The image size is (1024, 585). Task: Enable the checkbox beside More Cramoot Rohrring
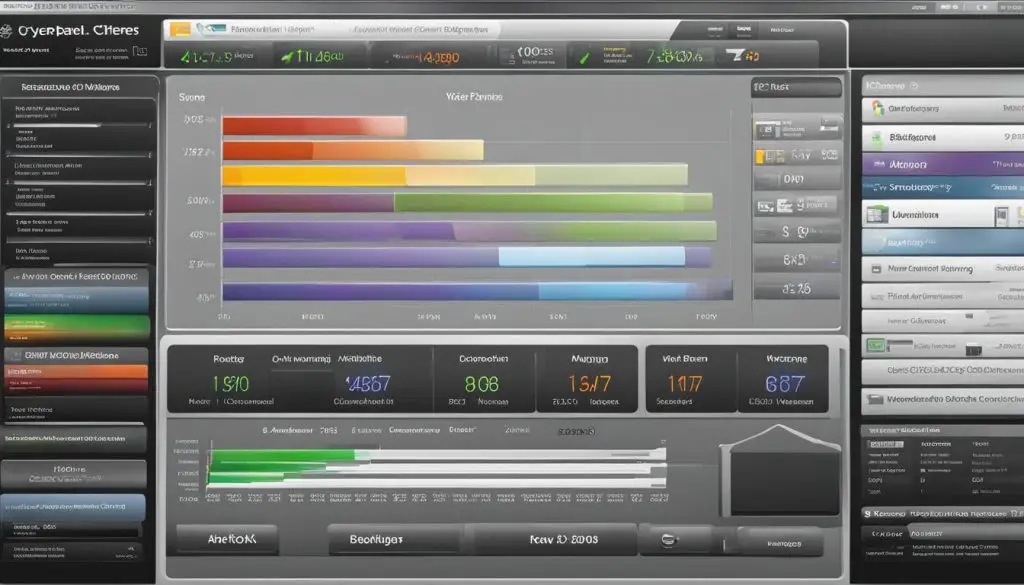876,267
